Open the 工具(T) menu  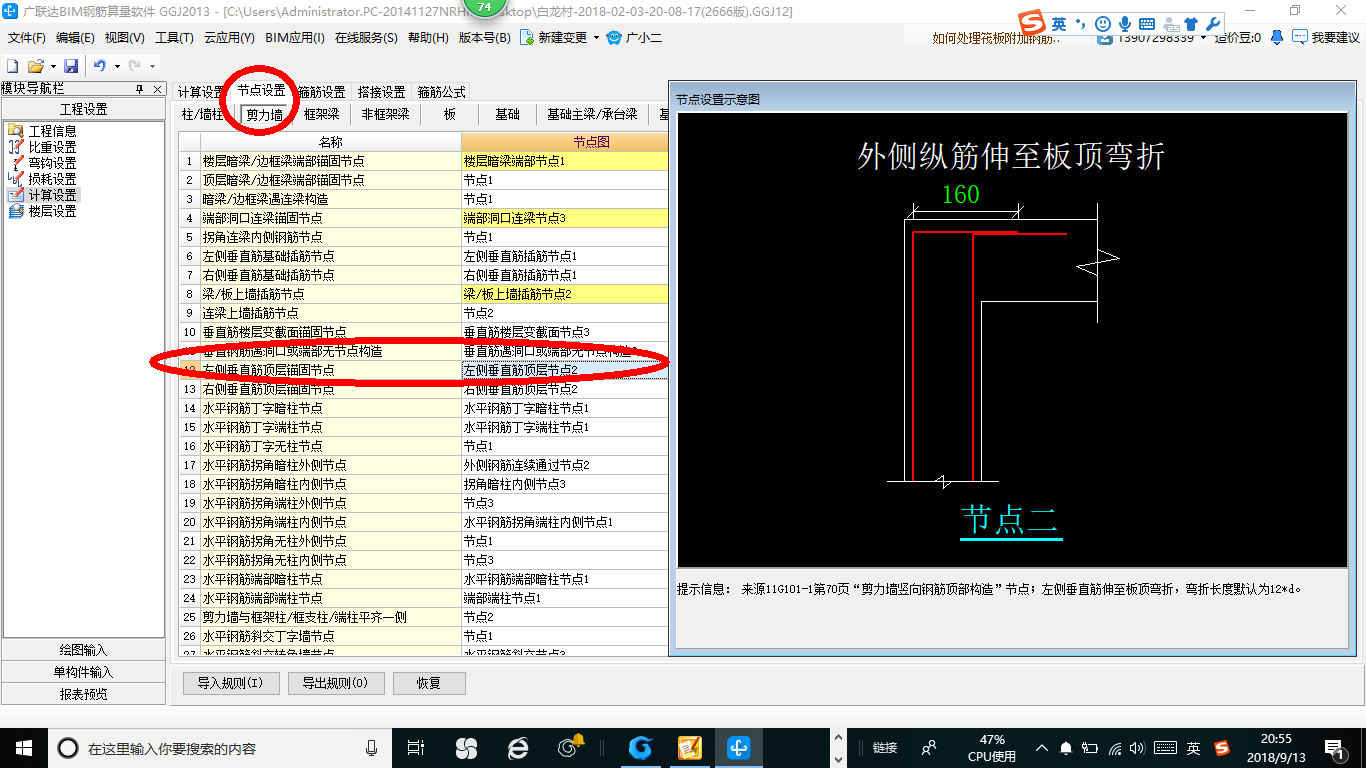174,38
